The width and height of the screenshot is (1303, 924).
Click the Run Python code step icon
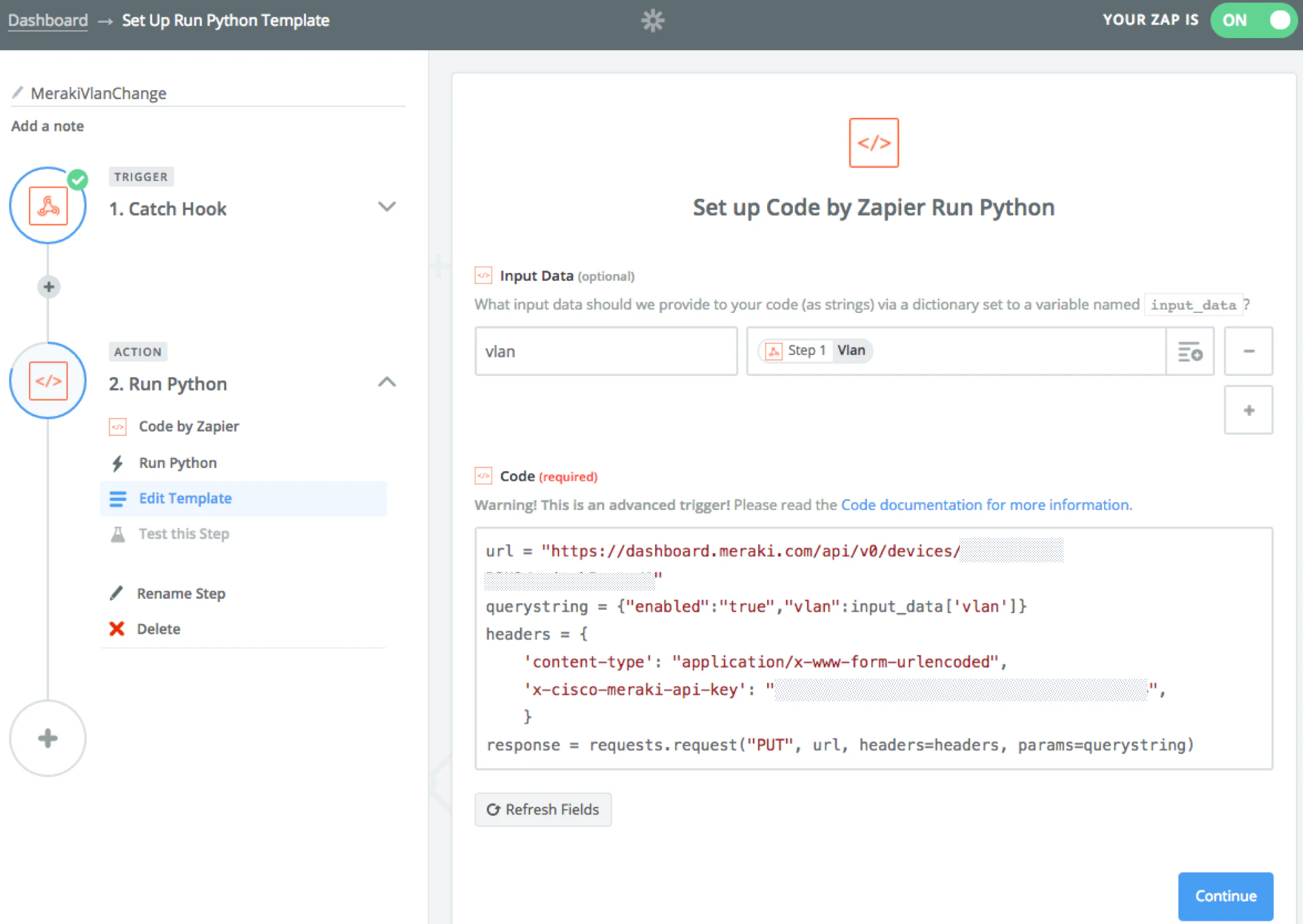click(48, 381)
